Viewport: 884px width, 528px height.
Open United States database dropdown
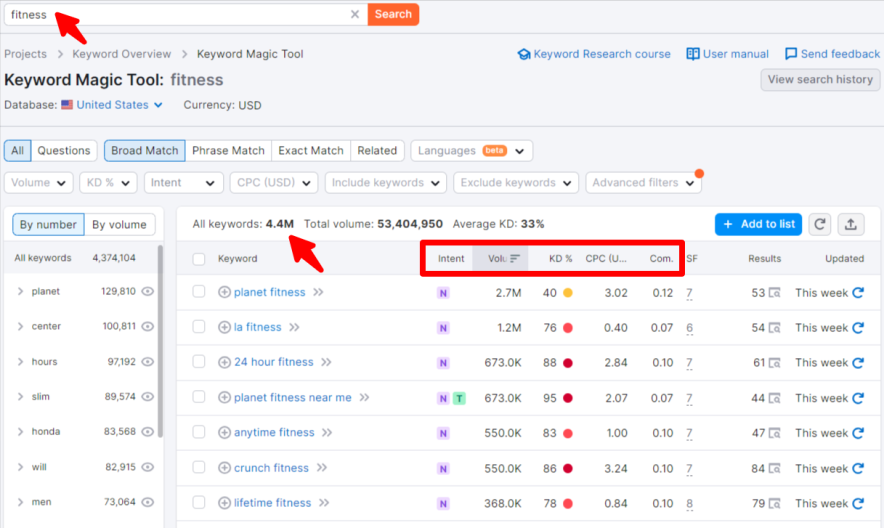[112, 105]
